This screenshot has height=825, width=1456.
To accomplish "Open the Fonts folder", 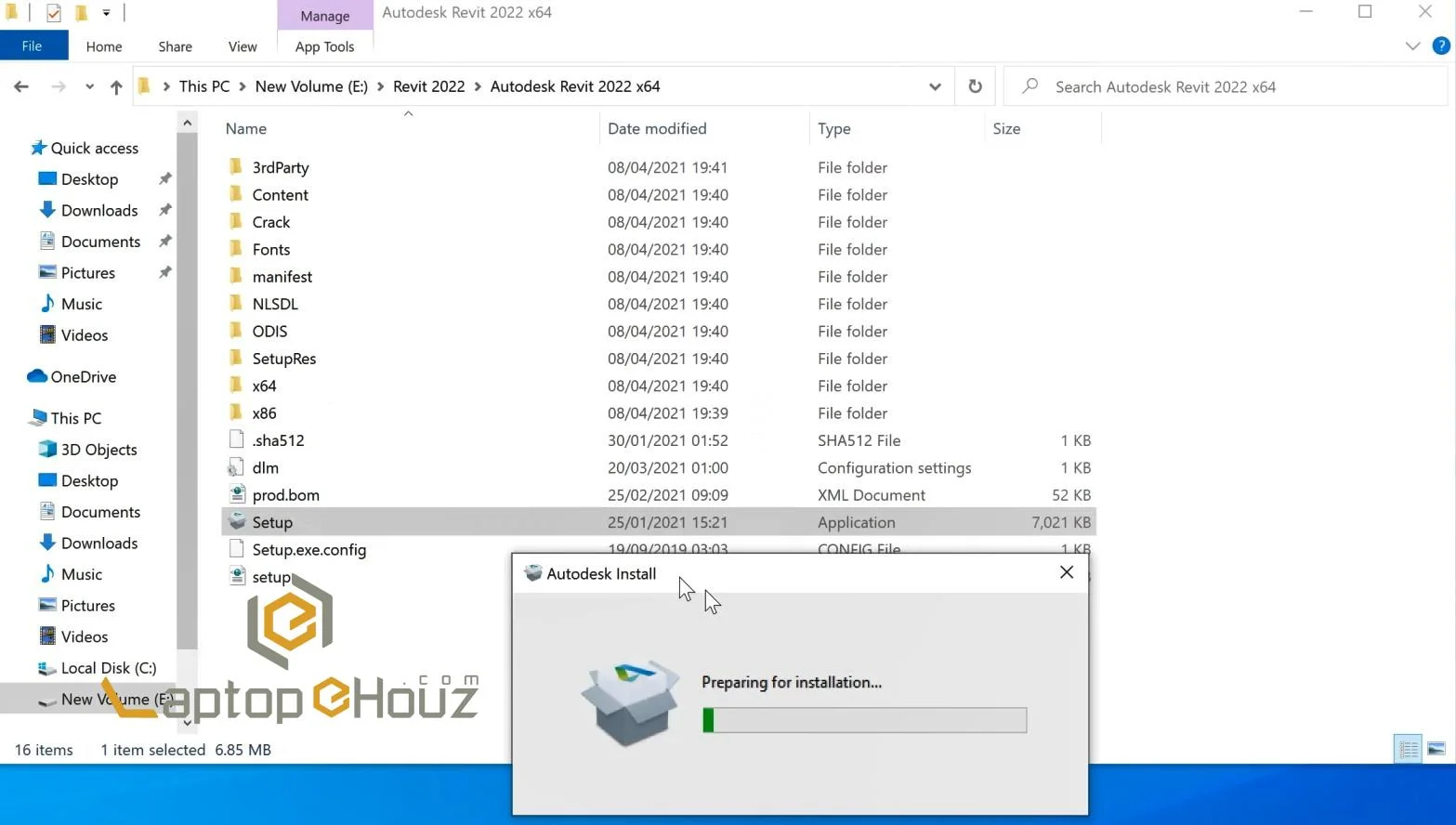I will pyautogui.click(x=270, y=249).
